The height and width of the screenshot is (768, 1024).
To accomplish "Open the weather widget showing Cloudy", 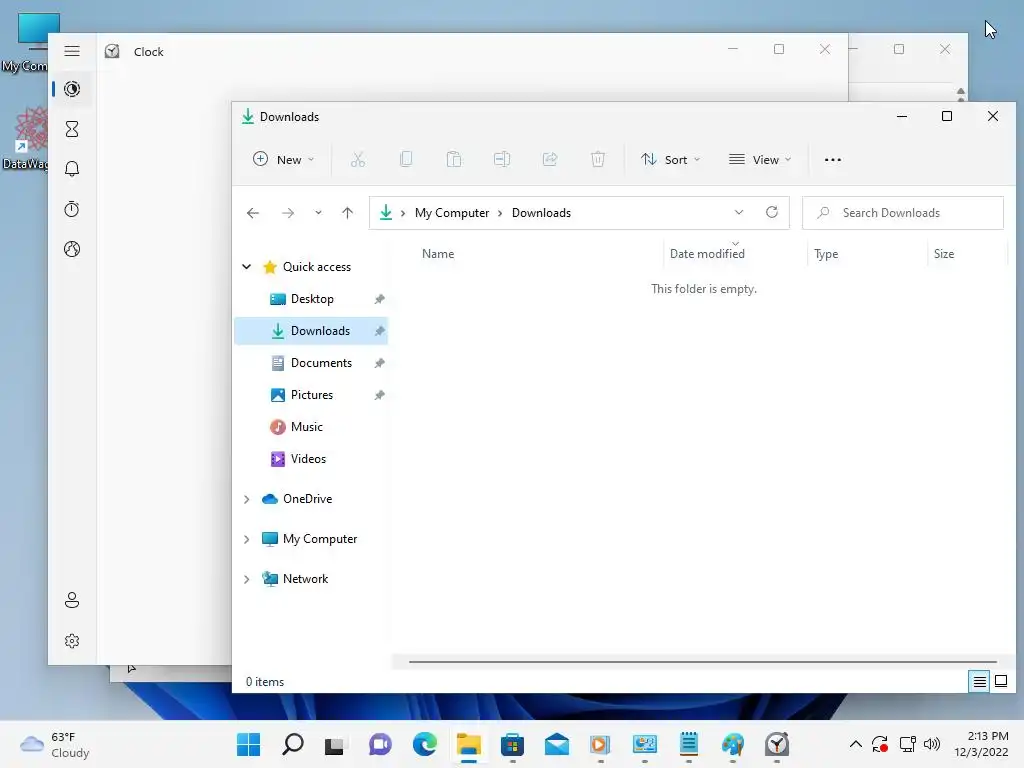I will 55,744.
